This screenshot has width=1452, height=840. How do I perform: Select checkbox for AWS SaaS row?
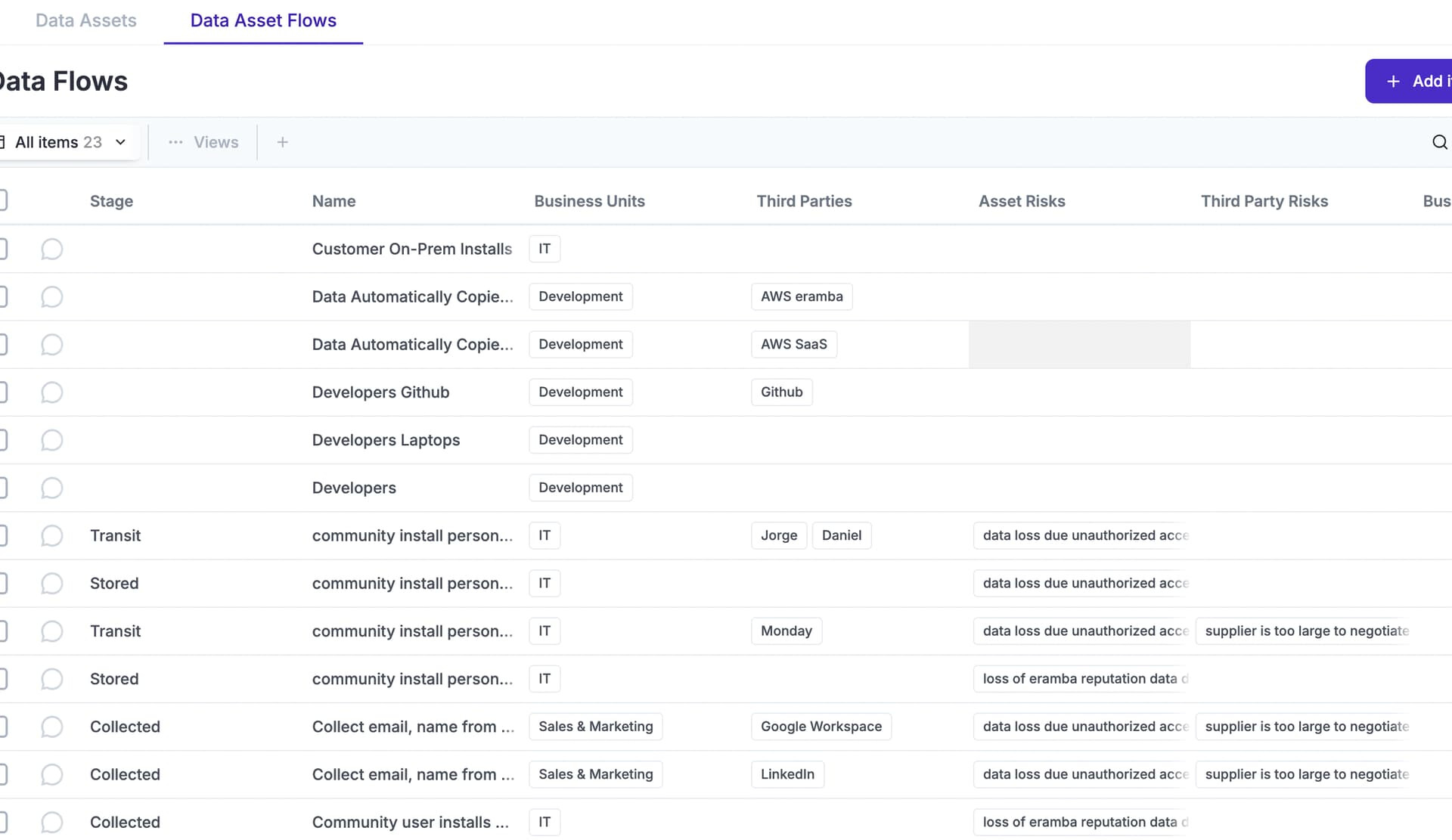[x=2, y=344]
